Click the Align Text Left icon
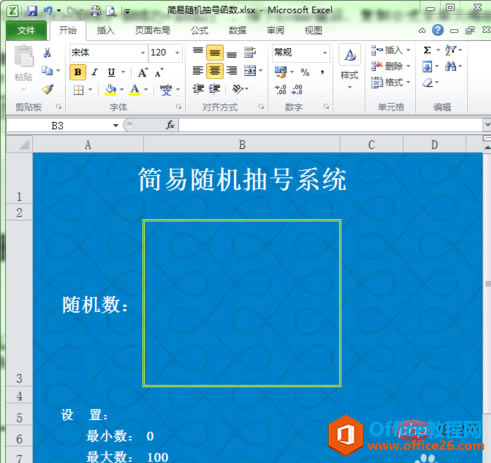 [198, 71]
